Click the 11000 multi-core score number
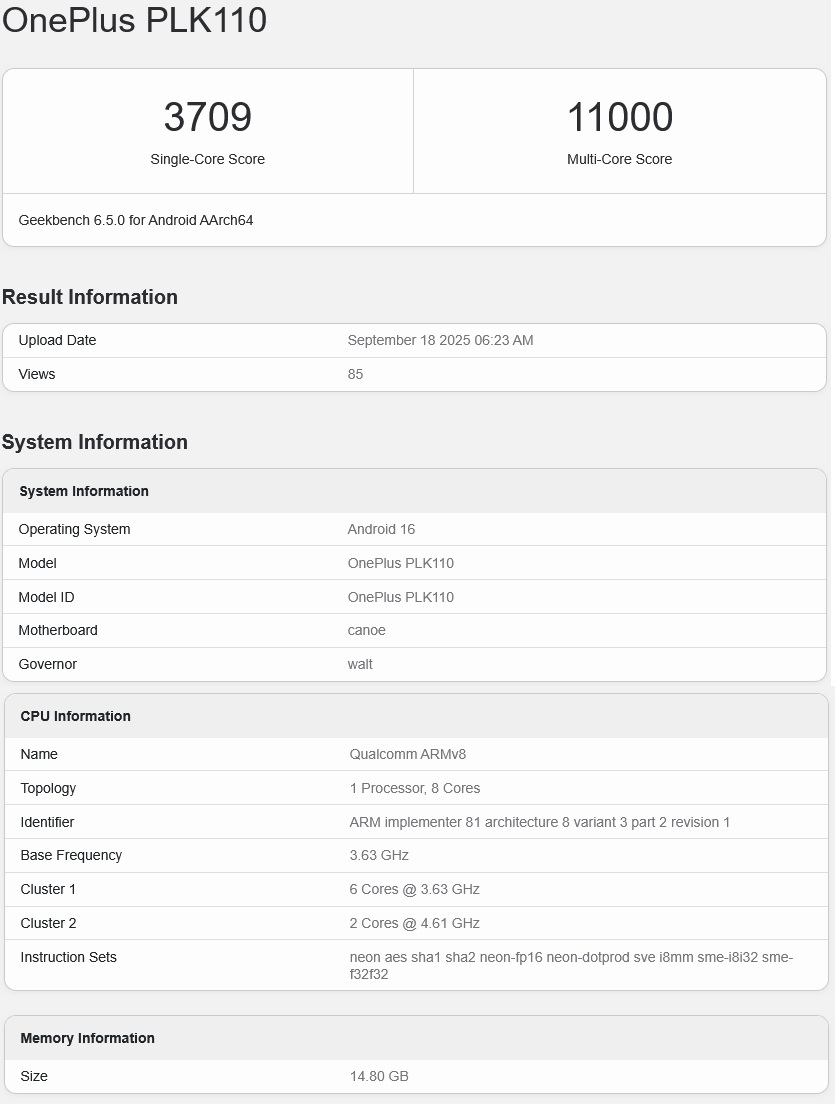The height and width of the screenshot is (1104, 837). click(619, 118)
